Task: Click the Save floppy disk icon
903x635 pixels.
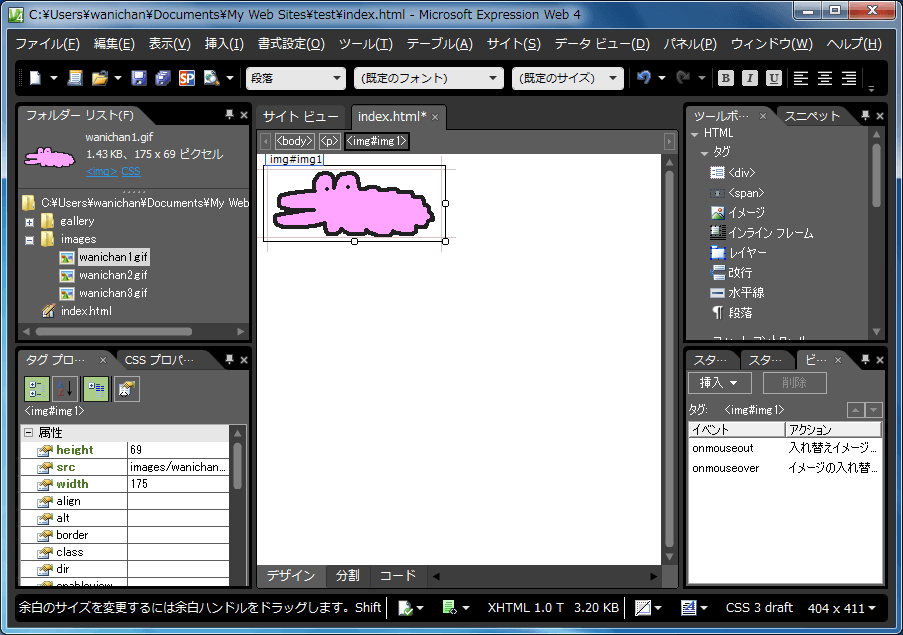Action: [x=139, y=78]
